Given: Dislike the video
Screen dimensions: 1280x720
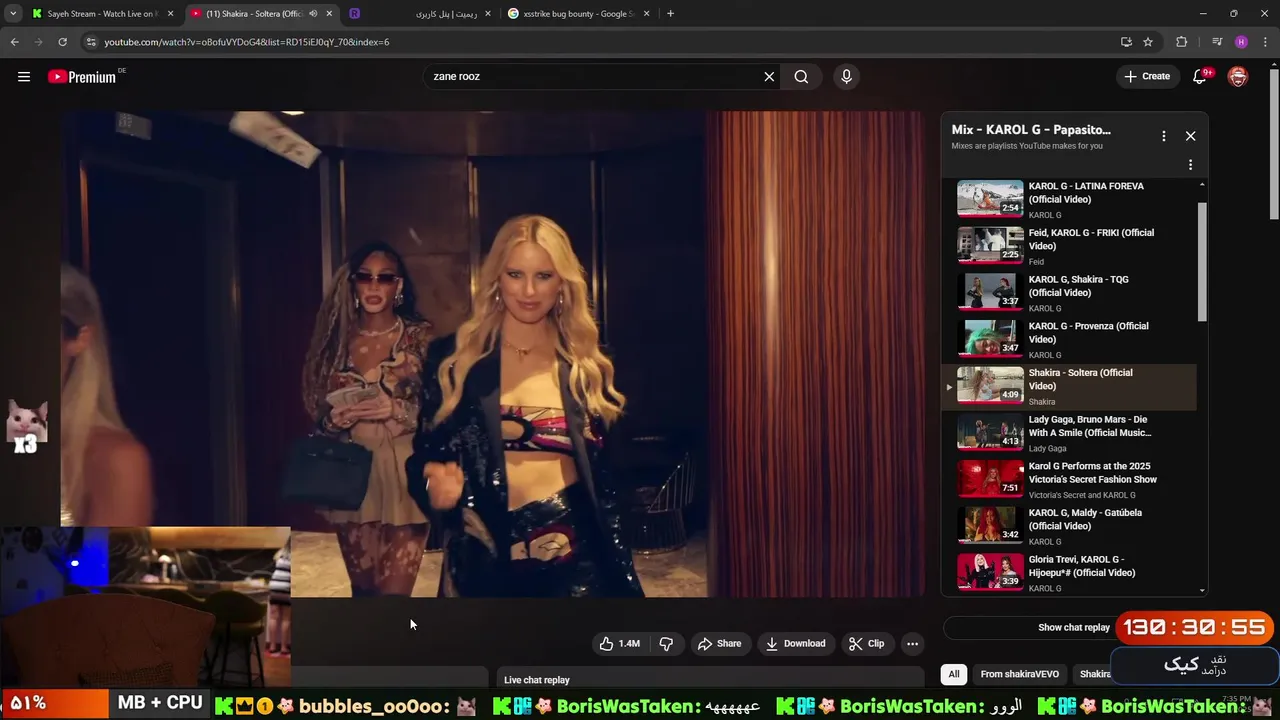Looking at the screenshot, I should (666, 644).
